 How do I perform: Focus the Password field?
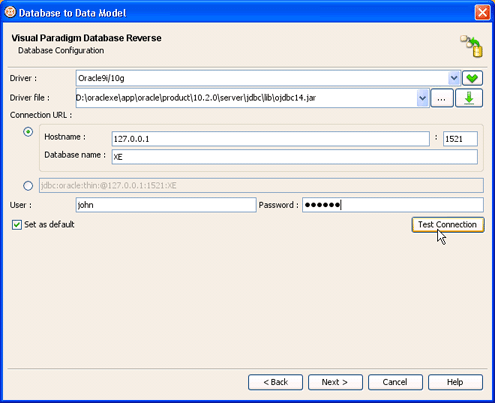(x=393, y=205)
